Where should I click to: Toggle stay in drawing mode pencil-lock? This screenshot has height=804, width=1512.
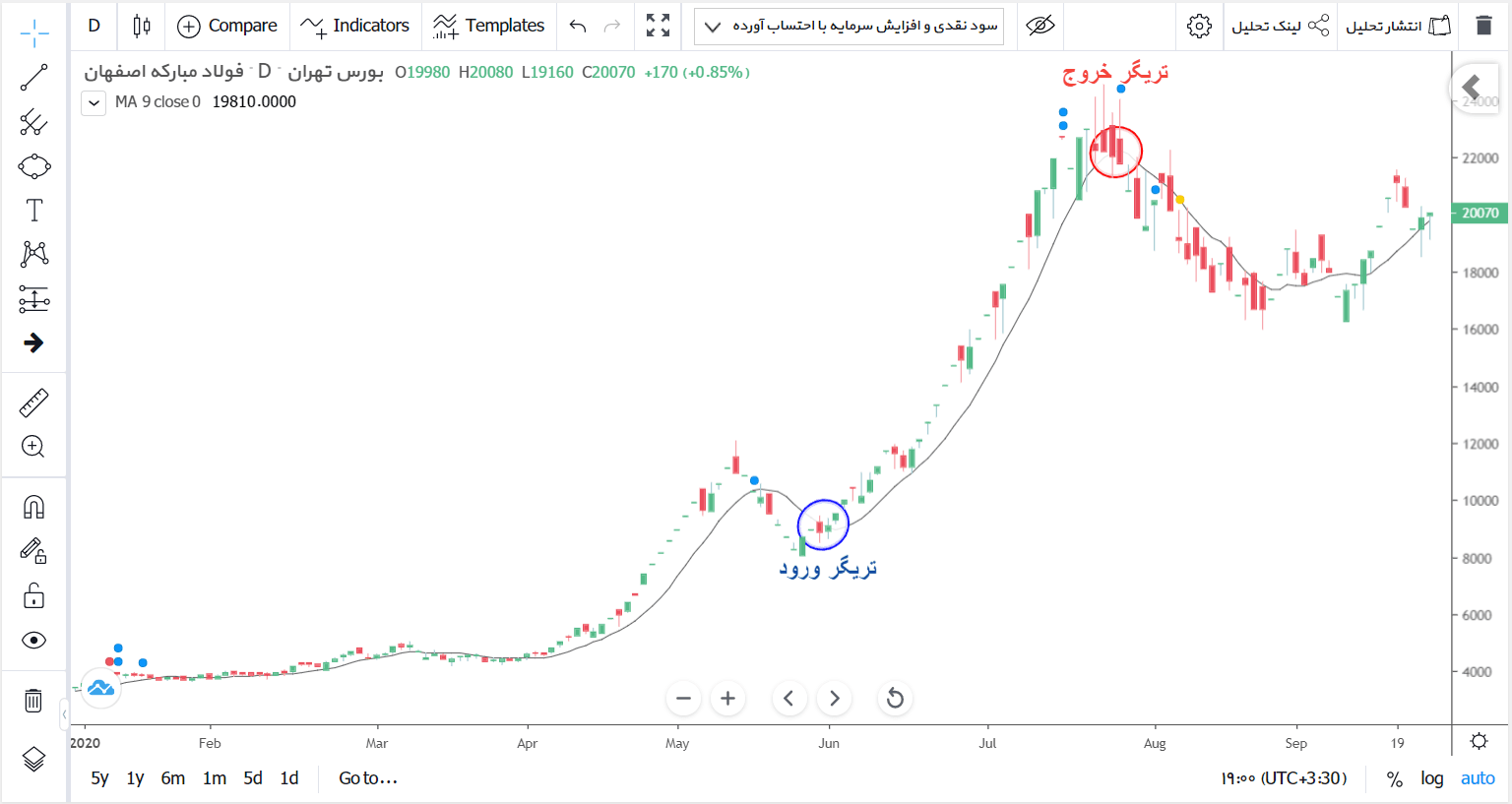pyautogui.click(x=33, y=551)
